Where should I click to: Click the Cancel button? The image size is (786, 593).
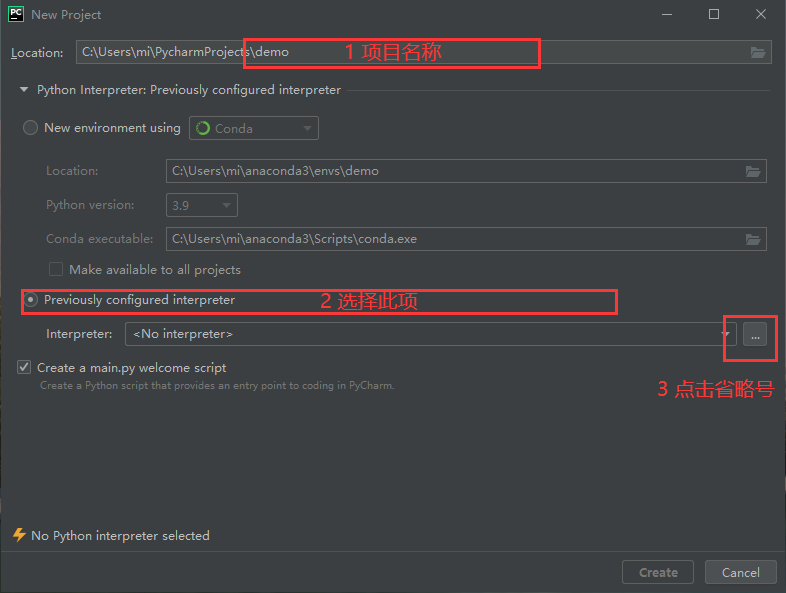[740, 572]
